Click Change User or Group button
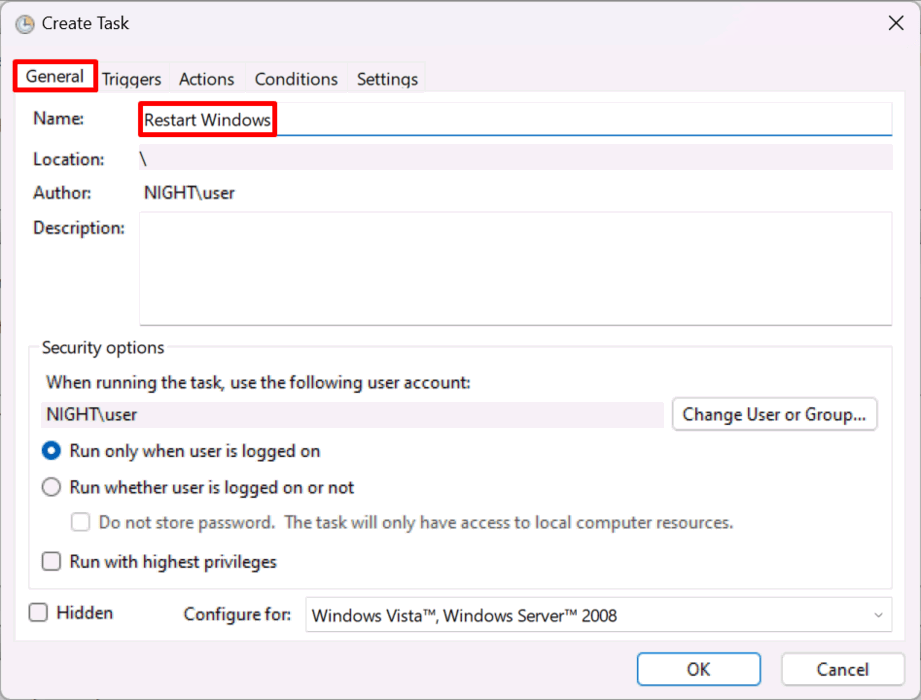 [774, 415]
